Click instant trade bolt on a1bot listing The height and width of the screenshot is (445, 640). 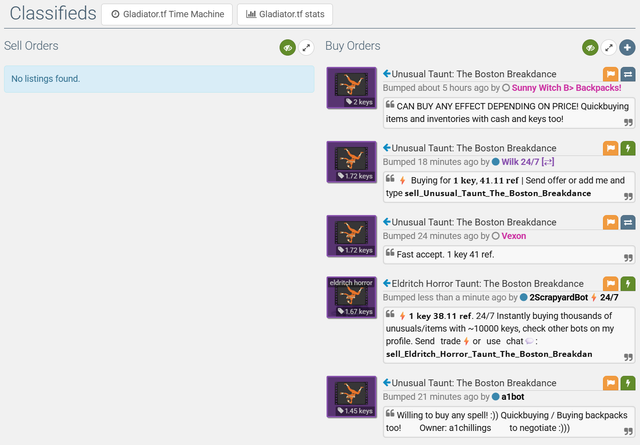628,383
